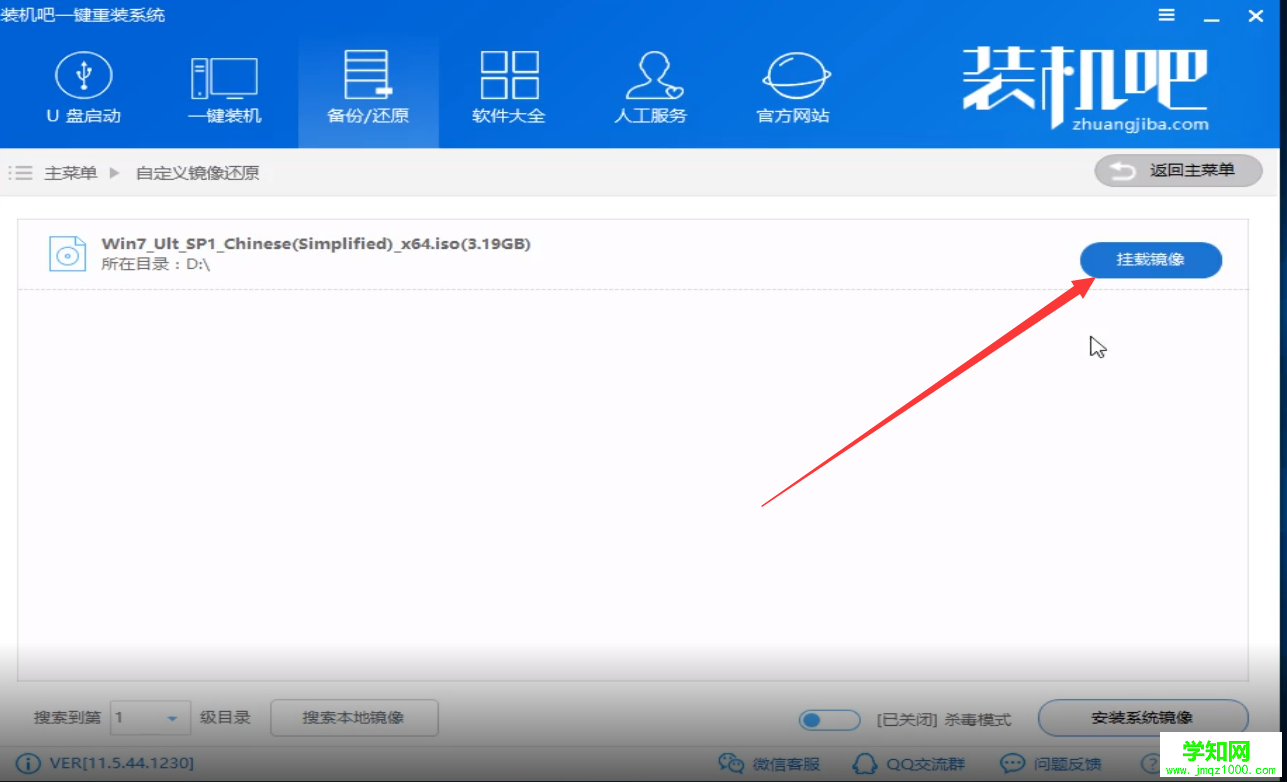The image size is (1287, 782).
Task: Click the 安装系统镜像 button
Action: tap(1143, 718)
